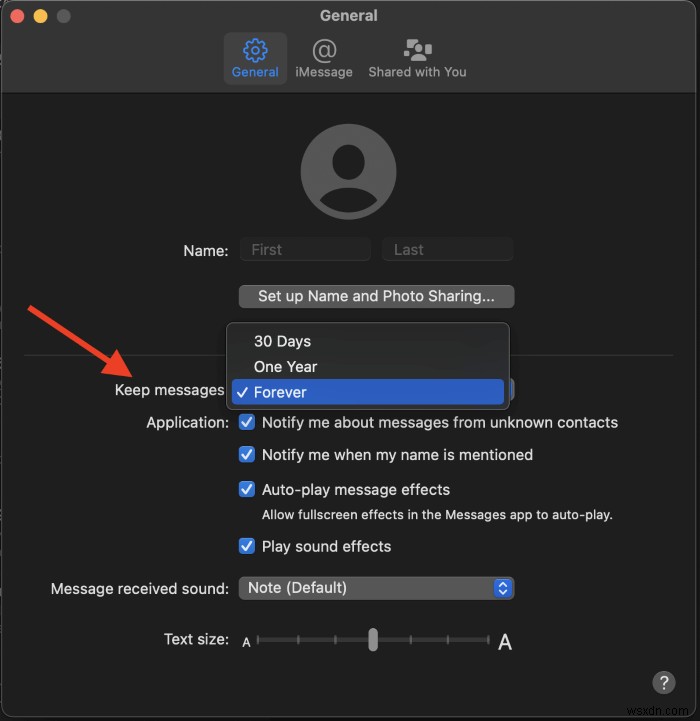700x721 pixels.
Task: Click Set up Name and Photo Sharing button
Action: 376,297
